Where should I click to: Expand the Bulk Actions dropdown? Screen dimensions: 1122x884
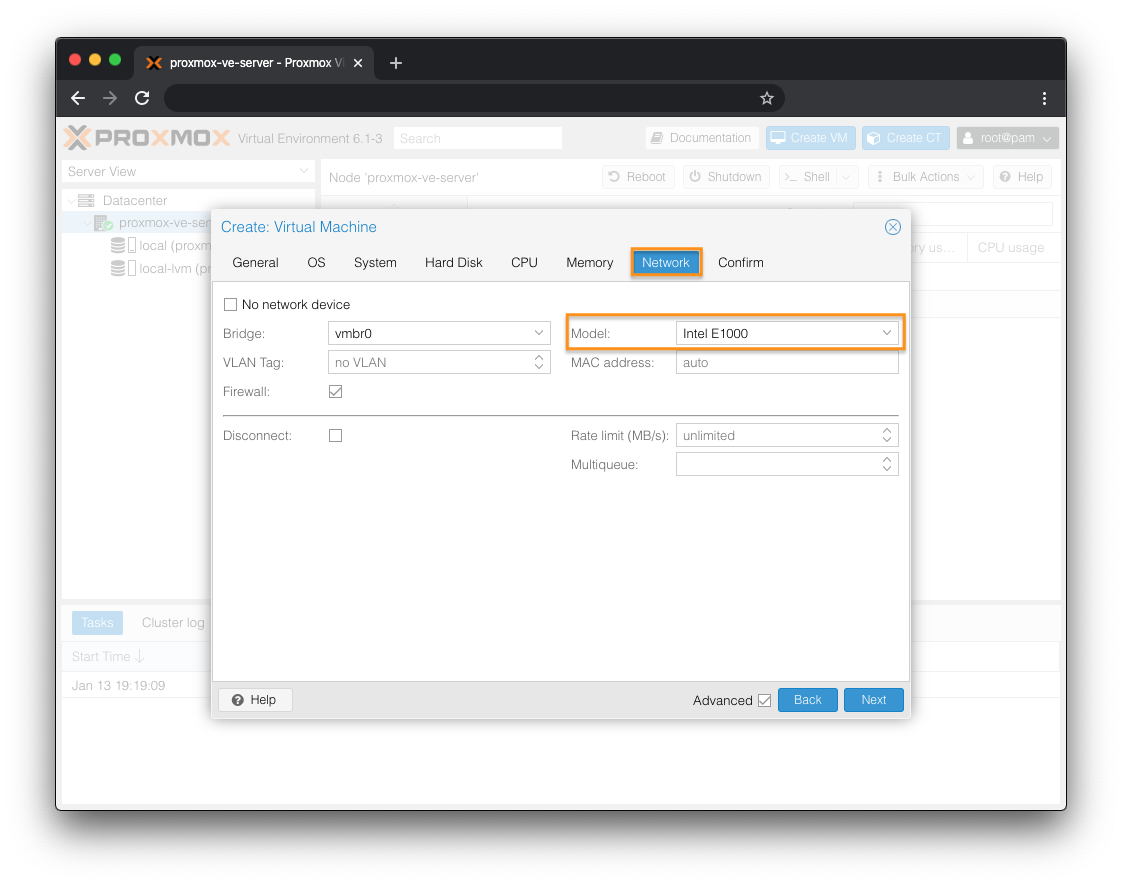point(970,177)
